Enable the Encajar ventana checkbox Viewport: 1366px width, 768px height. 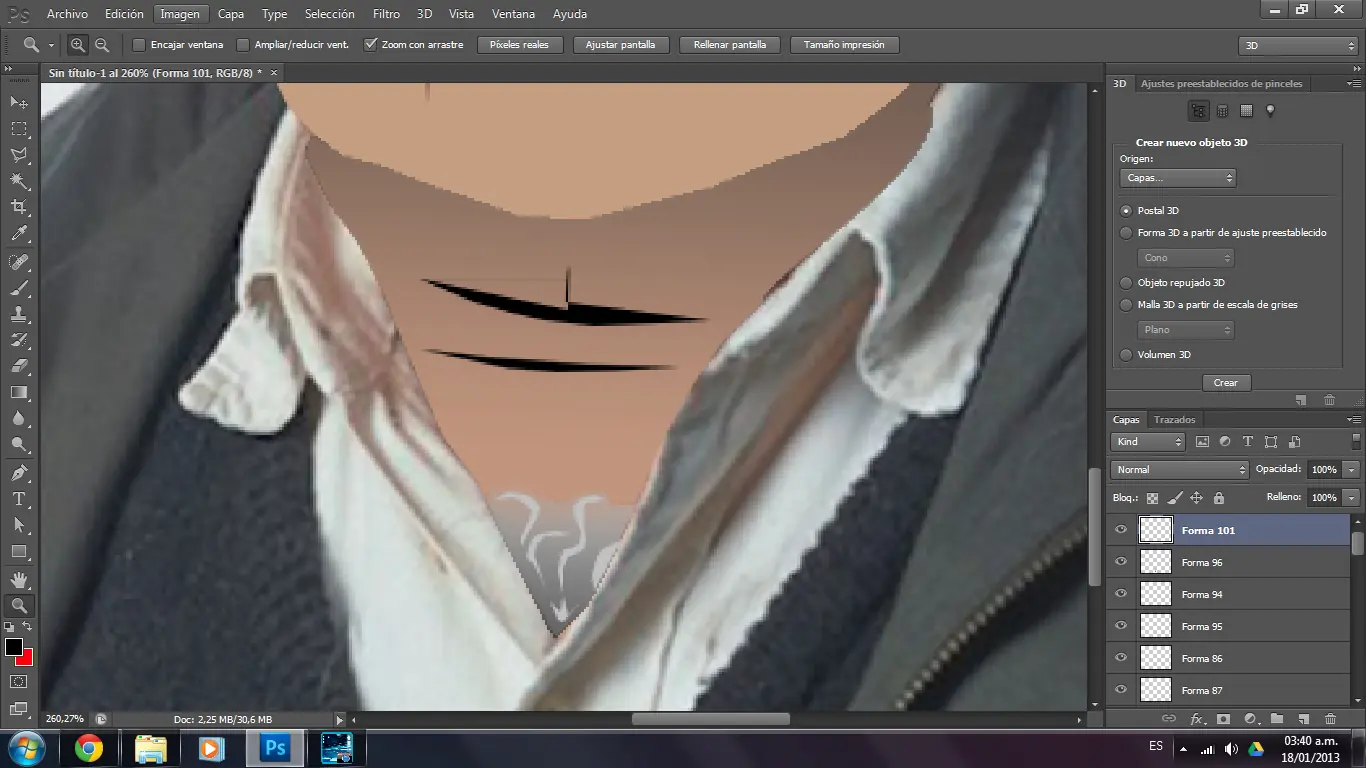(x=140, y=45)
